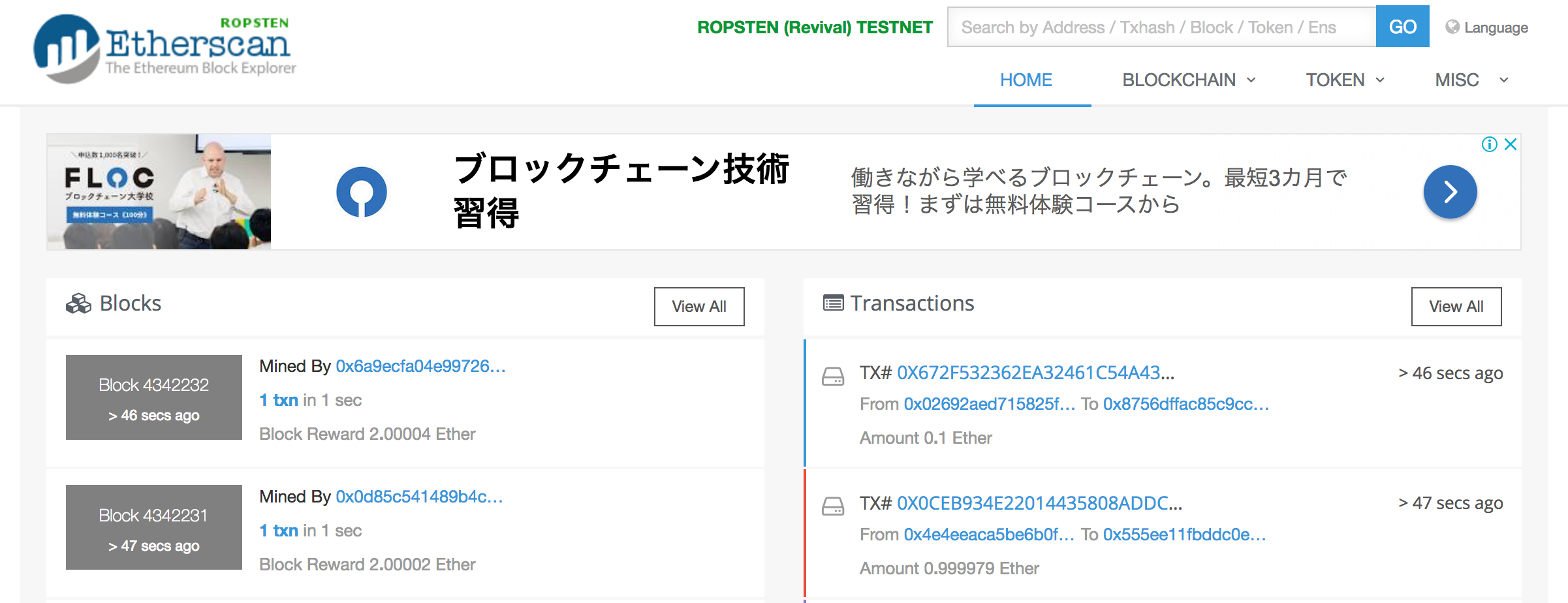
Task: Click 'Amount 0.999979 Ether' text
Action: pyautogui.click(x=949, y=568)
